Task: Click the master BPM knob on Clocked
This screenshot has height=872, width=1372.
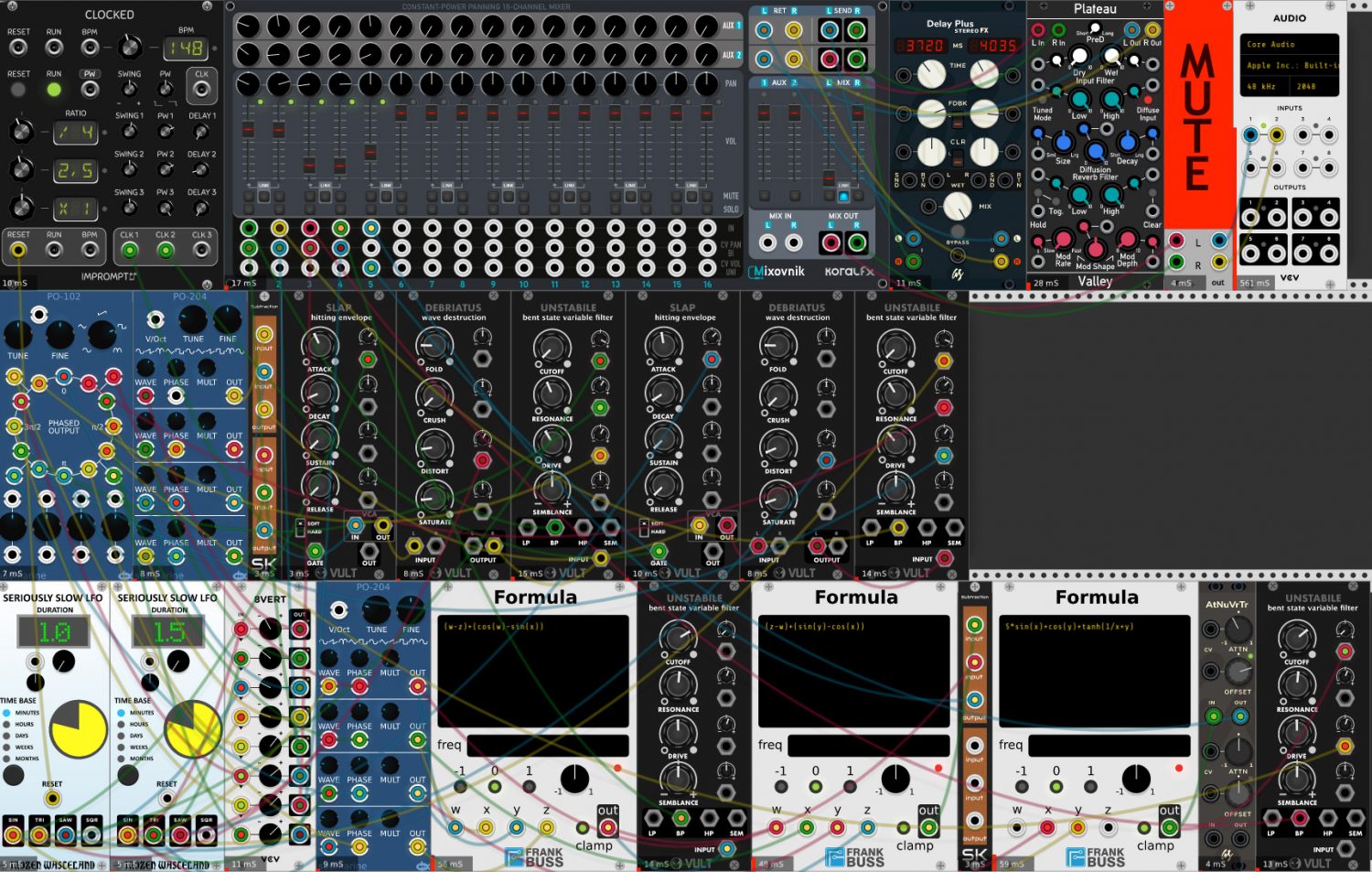Action: point(131,46)
